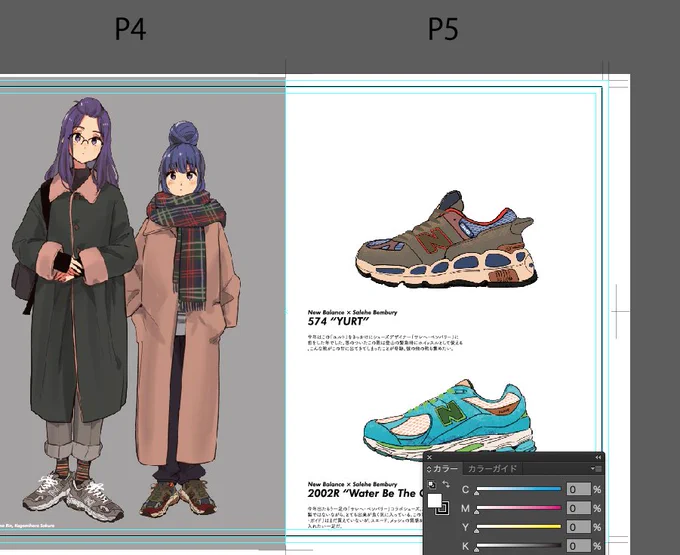
Task: Click "New Balance × Salehe Bembury" above 574
Action: point(352,312)
